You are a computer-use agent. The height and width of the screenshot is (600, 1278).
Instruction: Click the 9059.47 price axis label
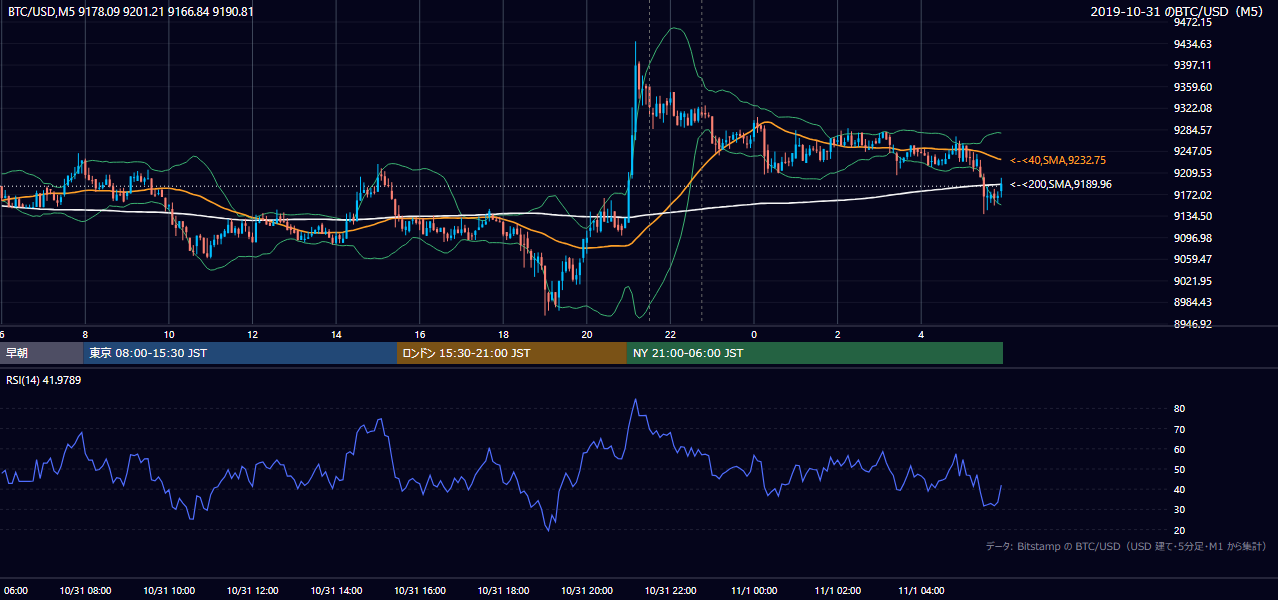coord(1193,259)
